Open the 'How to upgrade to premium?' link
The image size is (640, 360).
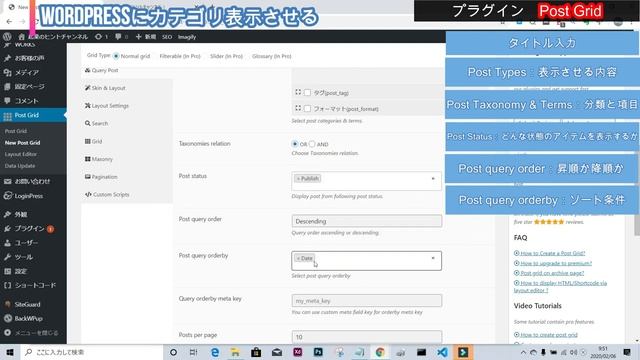[556, 263]
